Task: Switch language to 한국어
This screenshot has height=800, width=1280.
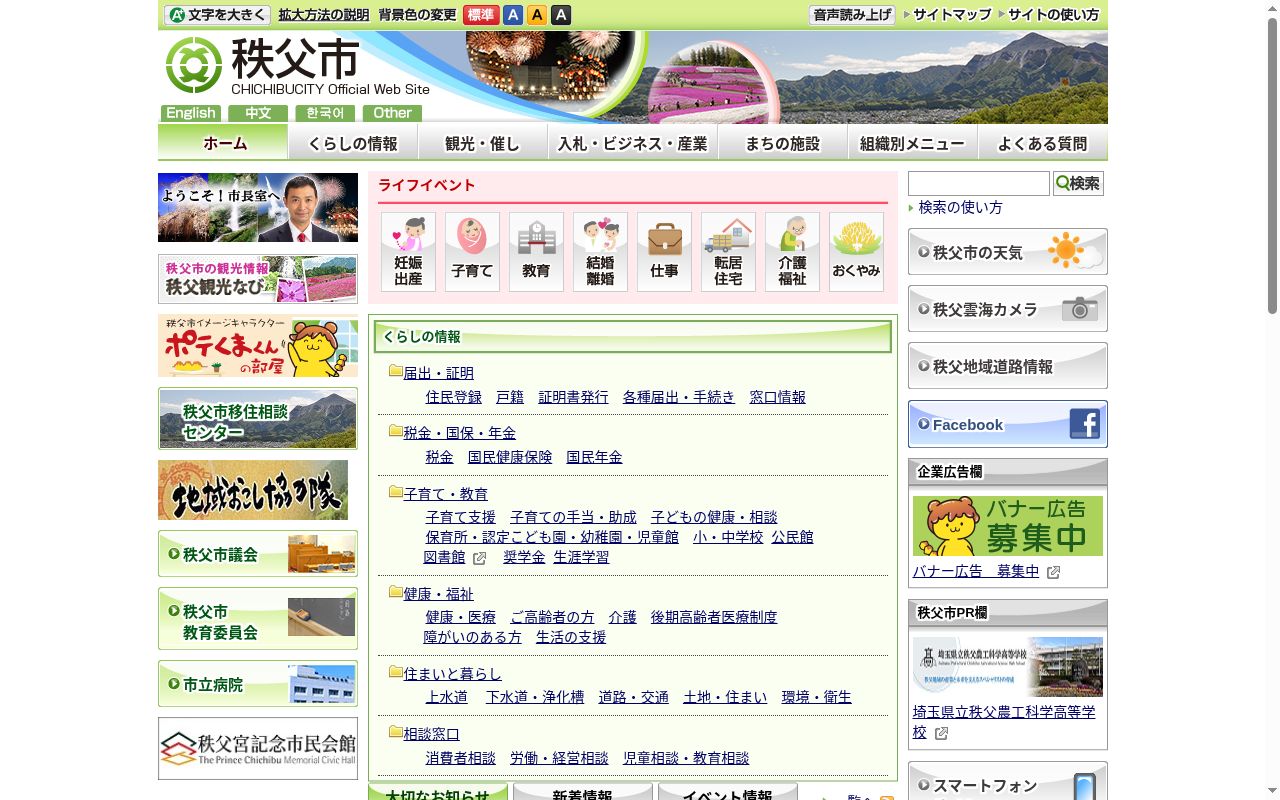Action: 325,113
